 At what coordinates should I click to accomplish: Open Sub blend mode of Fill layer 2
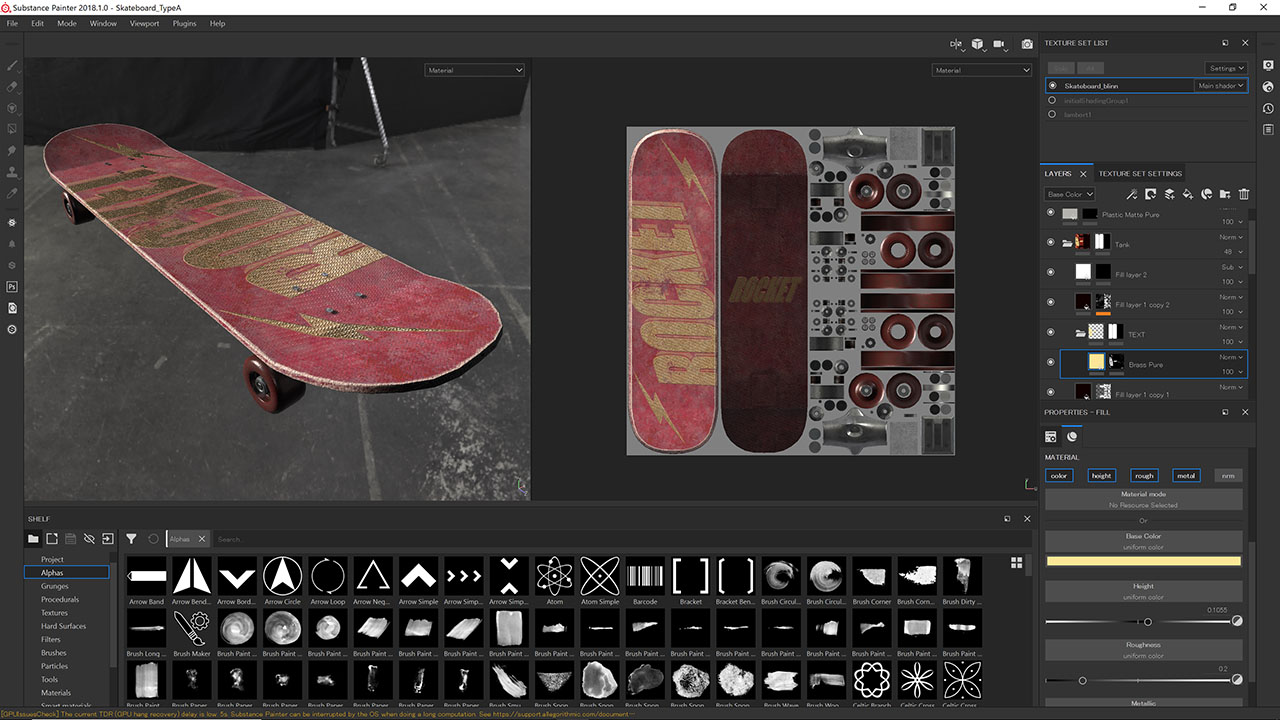pos(1231,267)
